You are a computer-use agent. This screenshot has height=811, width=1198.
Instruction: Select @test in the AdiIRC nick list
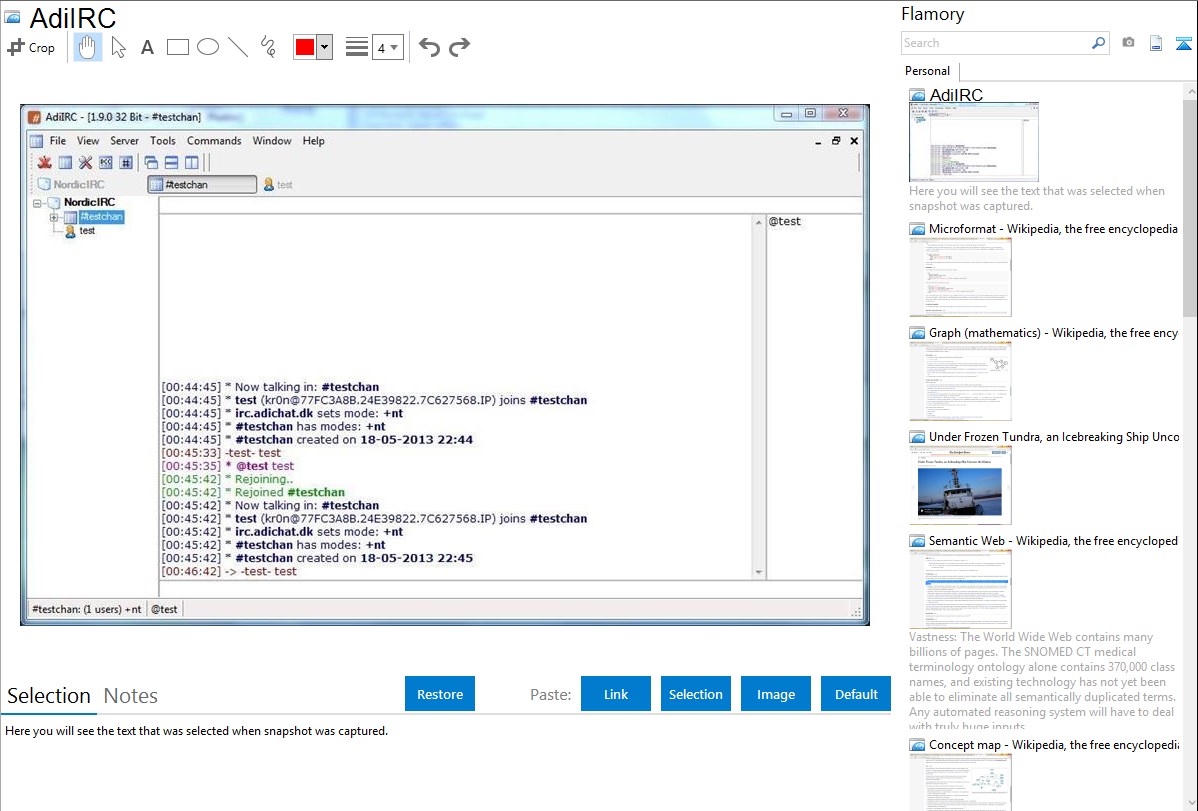coord(785,222)
